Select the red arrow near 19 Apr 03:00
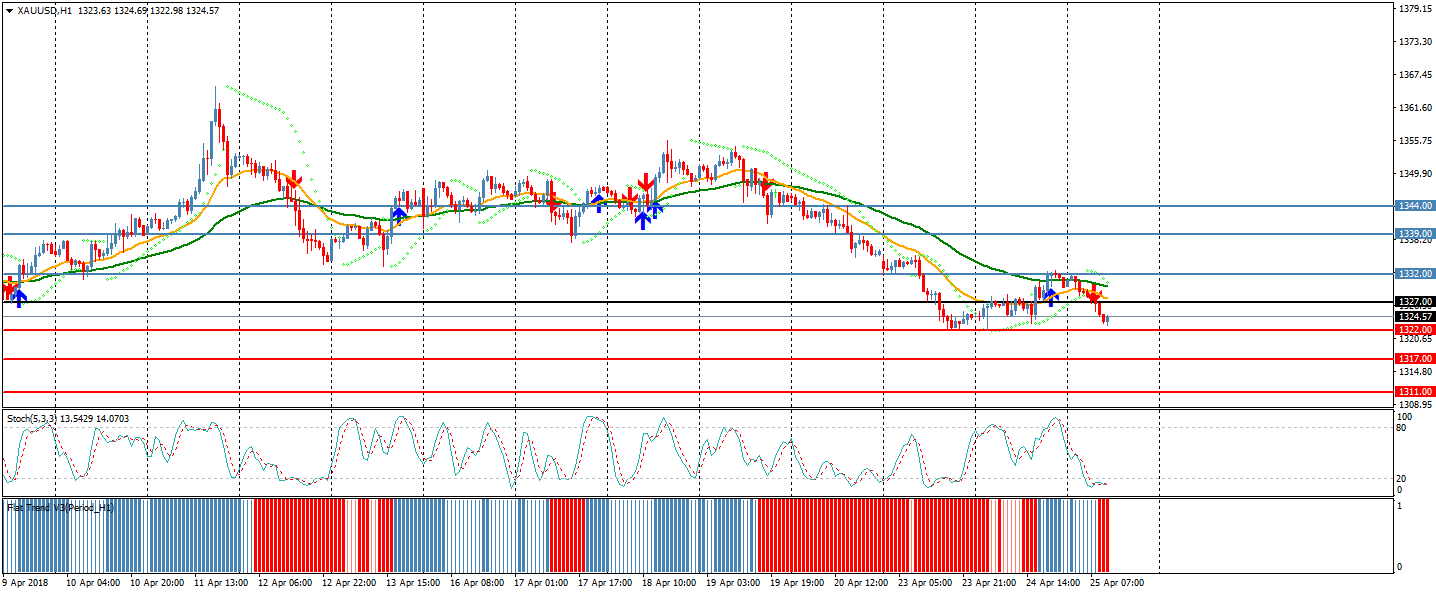The height and width of the screenshot is (594, 1436). (764, 184)
